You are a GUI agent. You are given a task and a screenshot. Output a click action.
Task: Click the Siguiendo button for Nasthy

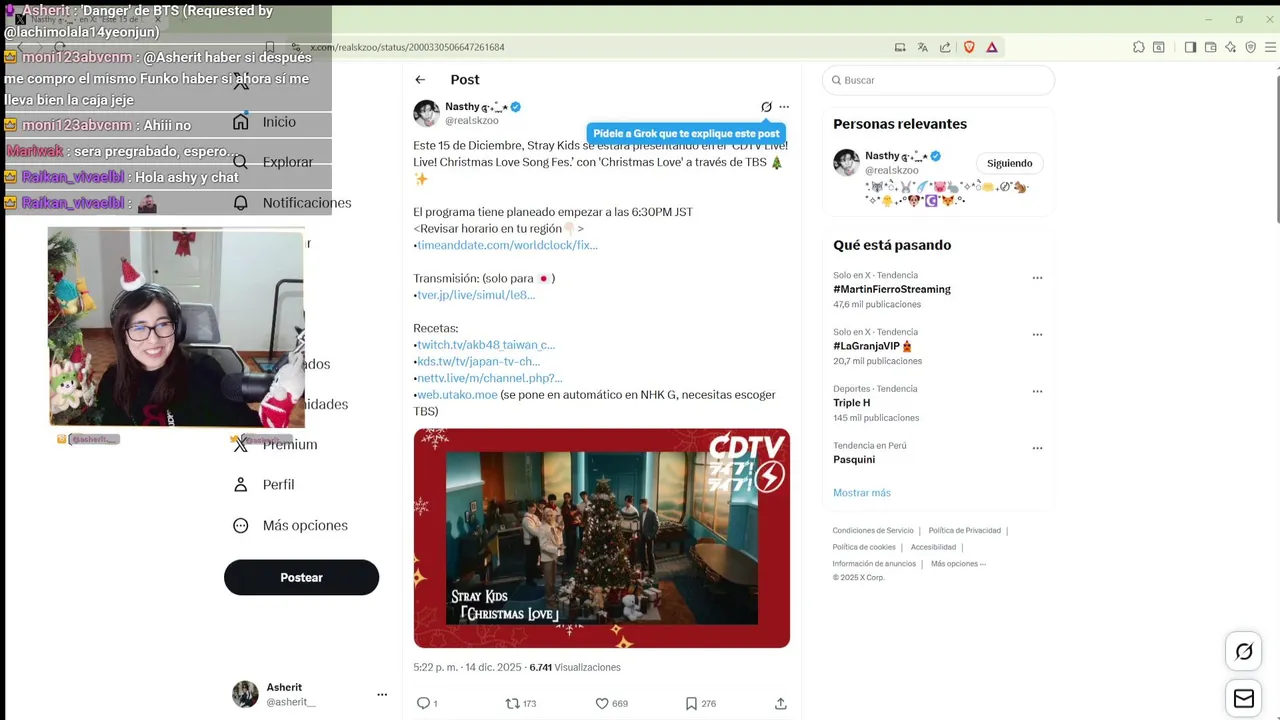[x=1009, y=163]
